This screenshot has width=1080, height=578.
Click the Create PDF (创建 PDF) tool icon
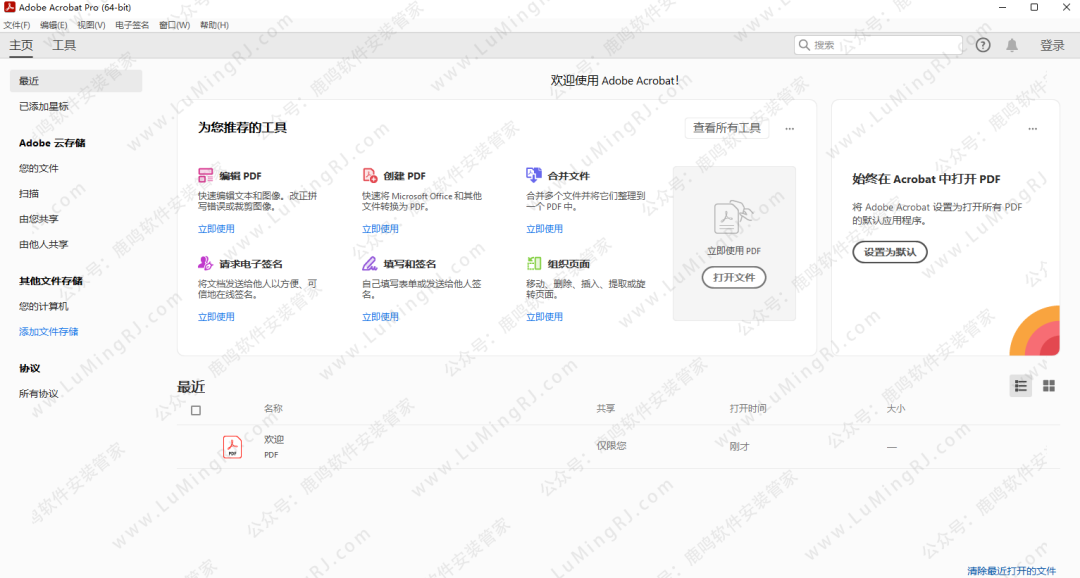tap(369, 175)
